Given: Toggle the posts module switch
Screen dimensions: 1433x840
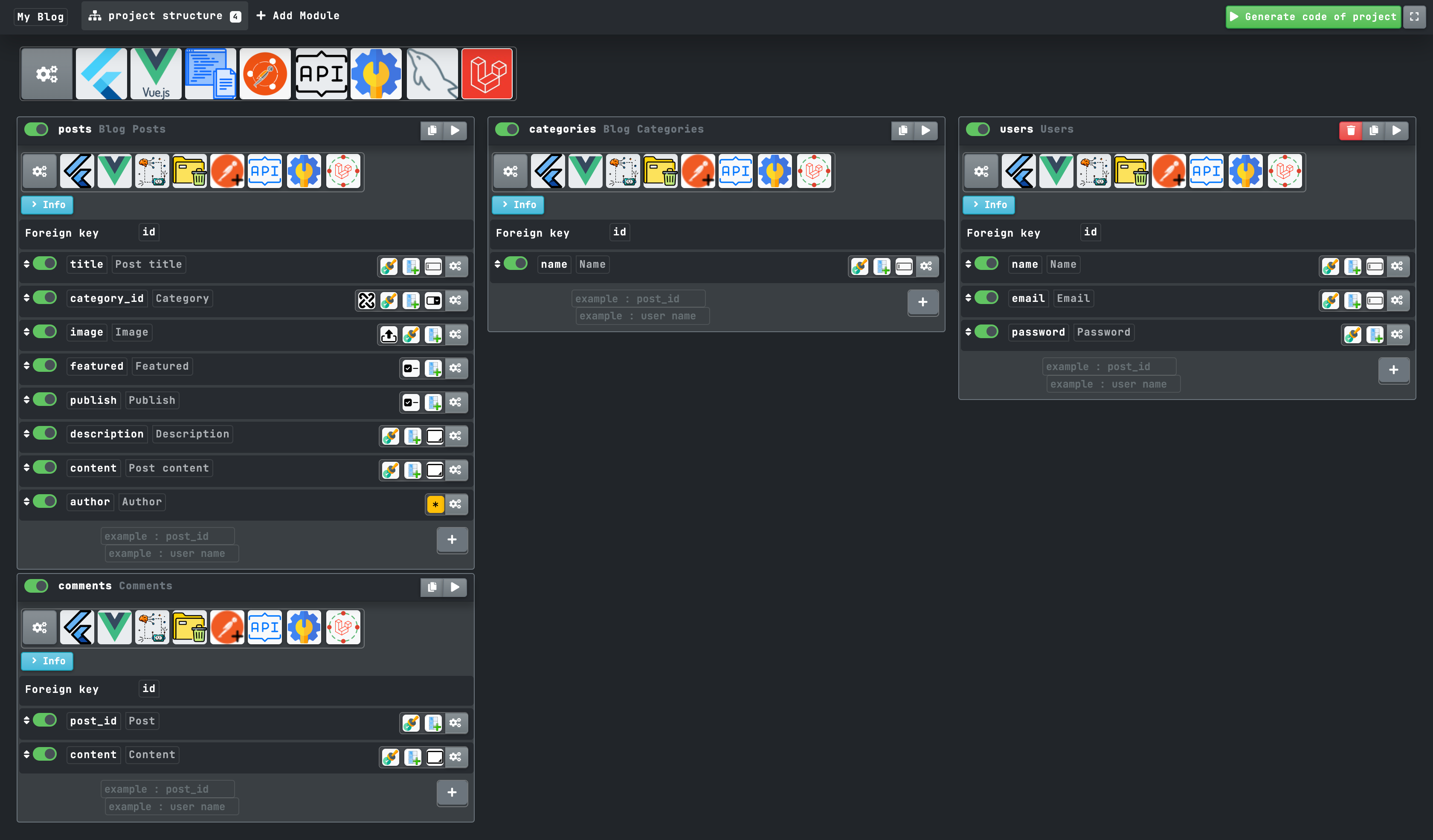Looking at the screenshot, I should click(x=36, y=130).
